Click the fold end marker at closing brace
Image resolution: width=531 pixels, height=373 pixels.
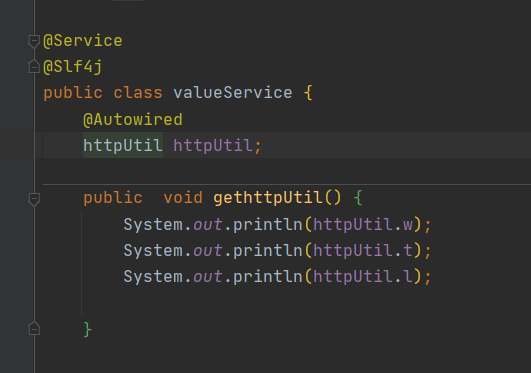coord(34,328)
